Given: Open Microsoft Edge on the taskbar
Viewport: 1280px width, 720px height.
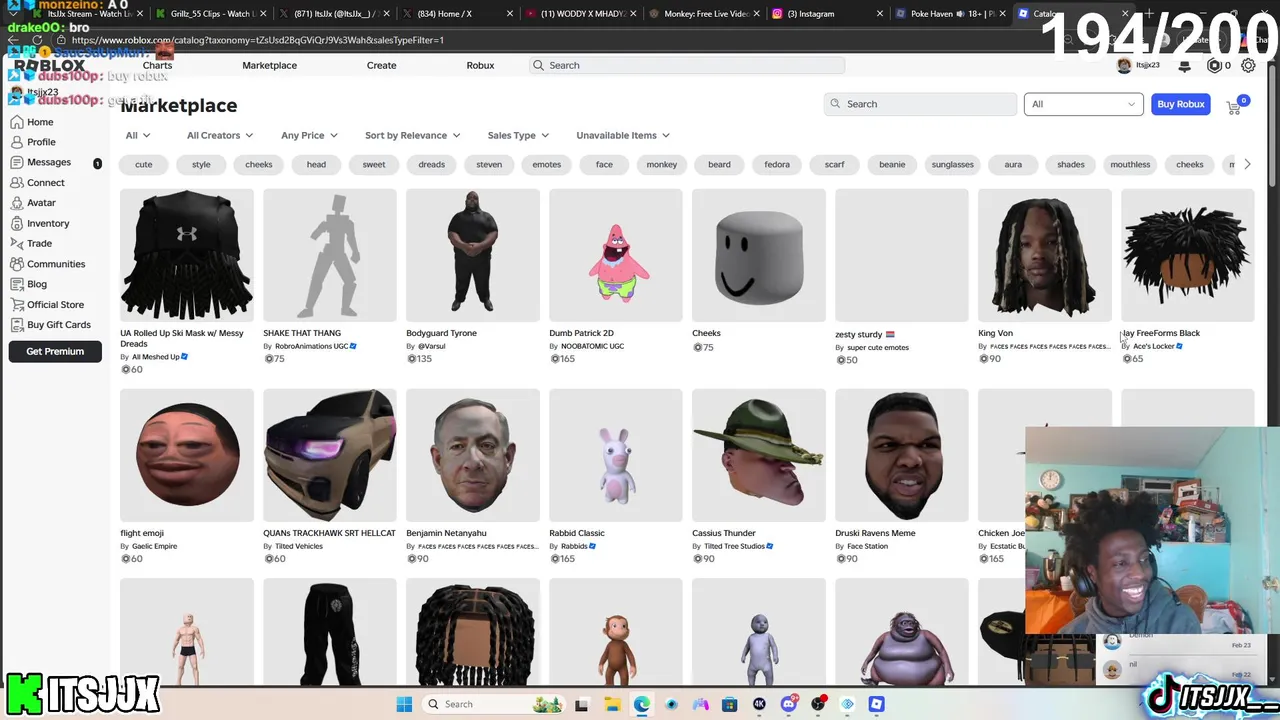Looking at the screenshot, I should tap(641, 704).
